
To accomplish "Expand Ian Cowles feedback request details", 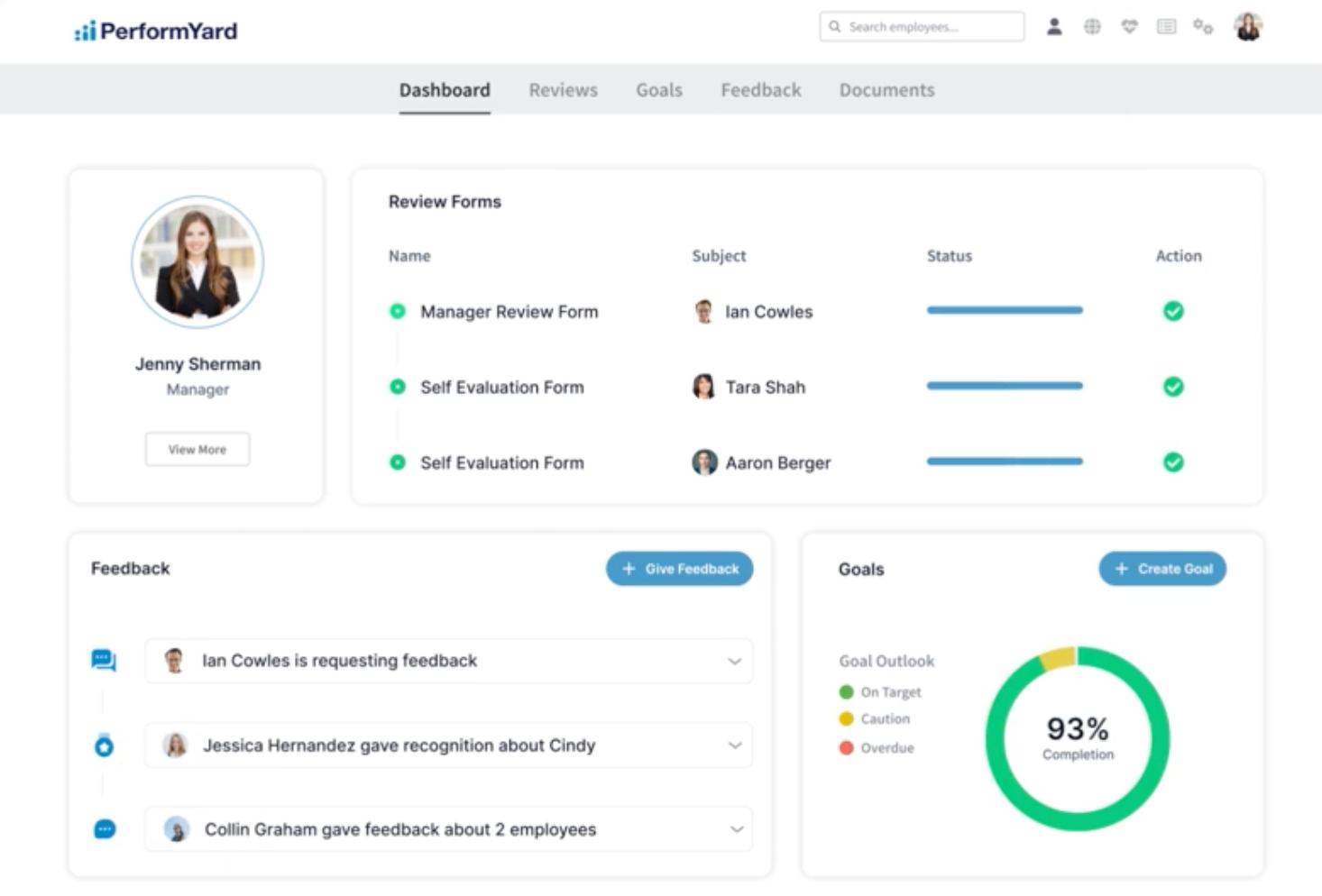I will 733,660.
